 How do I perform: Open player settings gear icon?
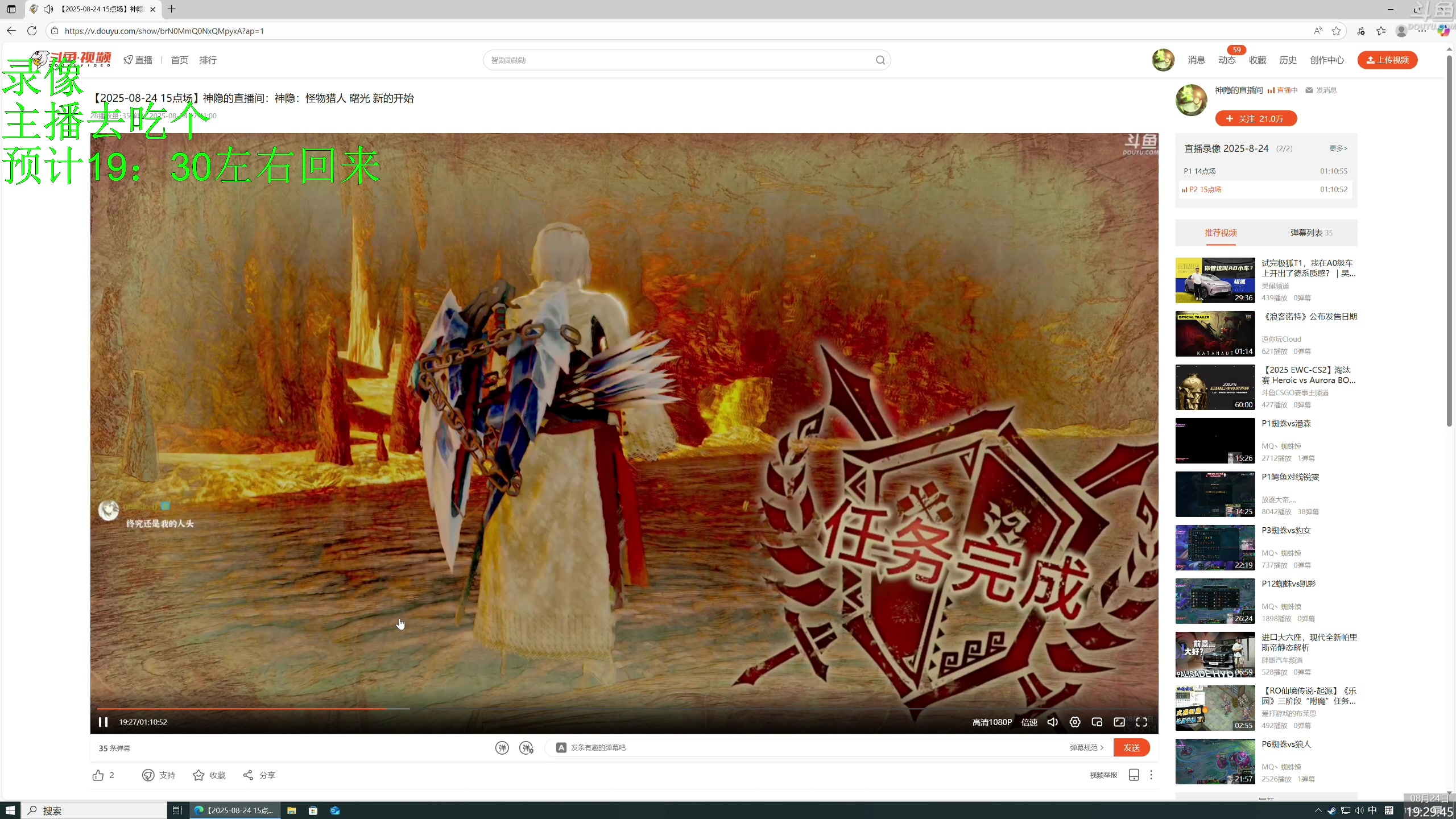pyautogui.click(x=1075, y=722)
